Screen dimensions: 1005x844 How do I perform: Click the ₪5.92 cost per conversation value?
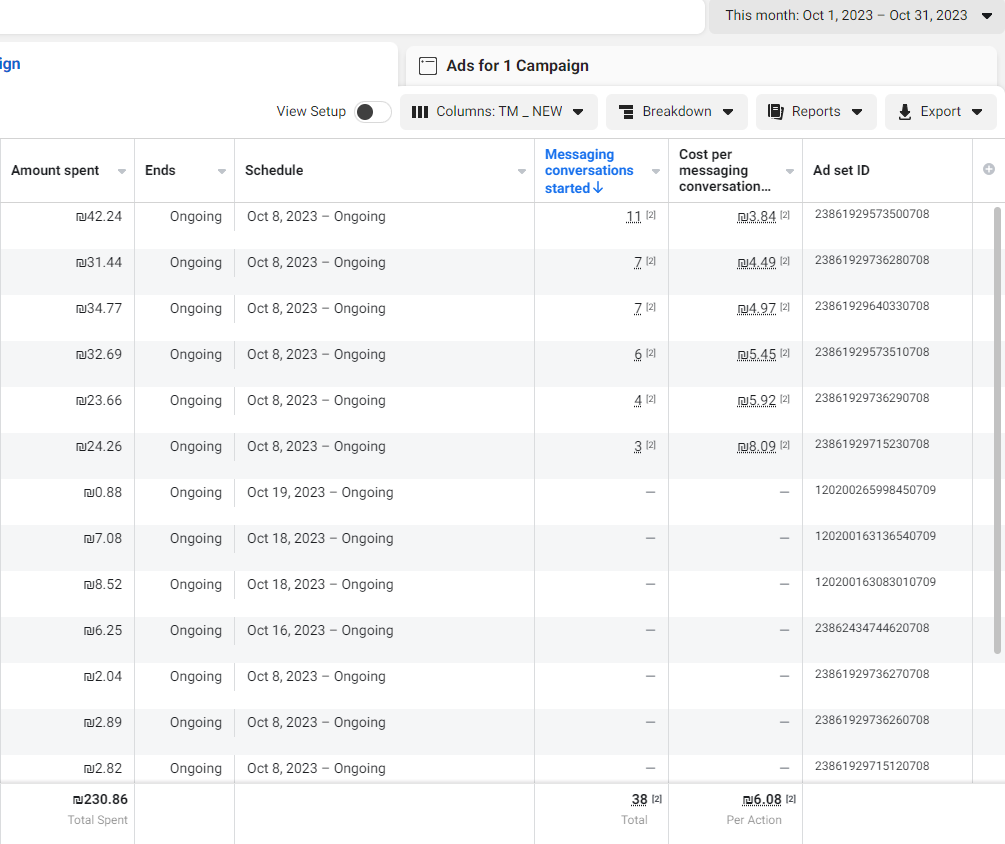coord(757,401)
